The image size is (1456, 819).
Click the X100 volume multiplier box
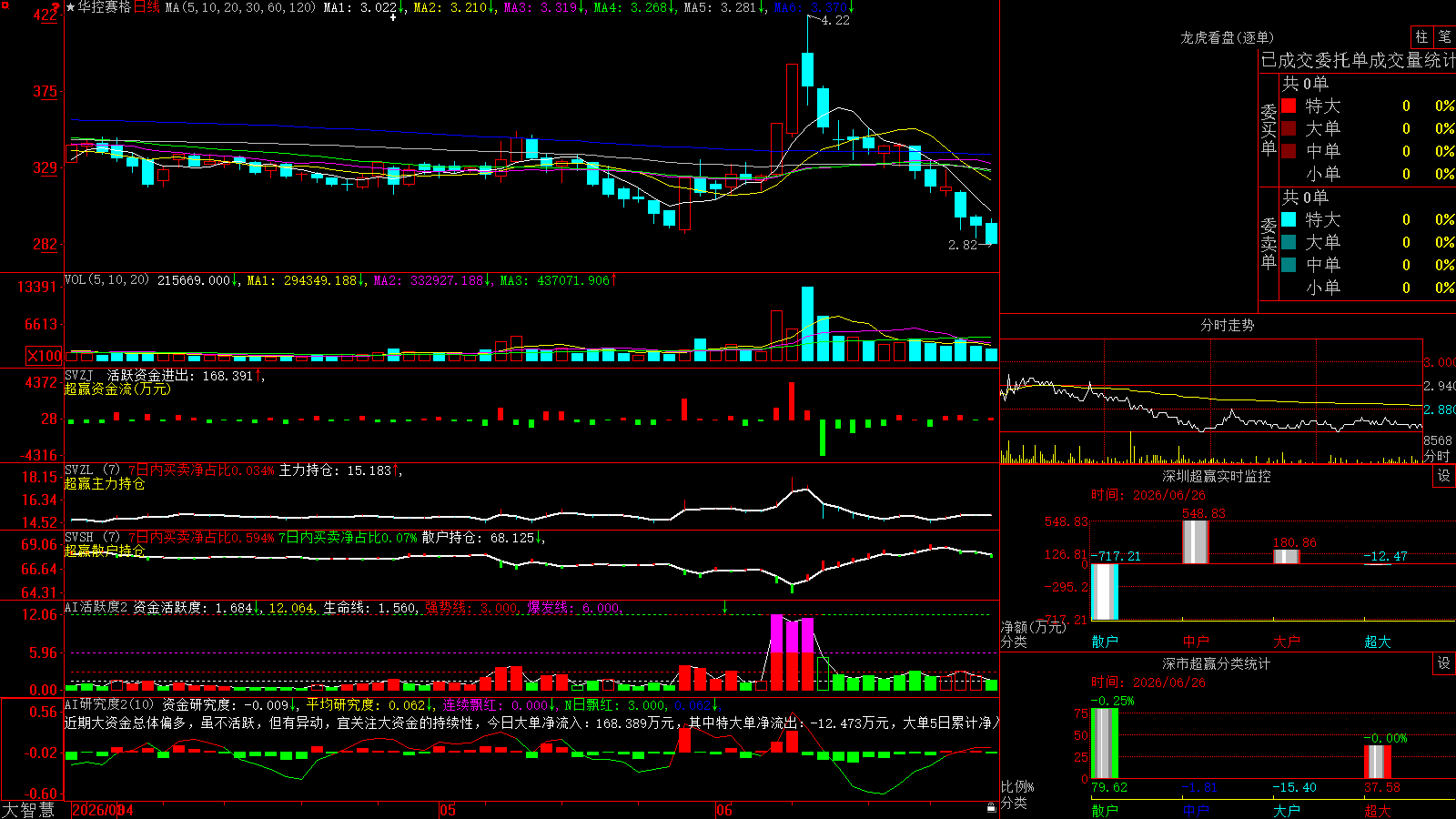pos(45,356)
